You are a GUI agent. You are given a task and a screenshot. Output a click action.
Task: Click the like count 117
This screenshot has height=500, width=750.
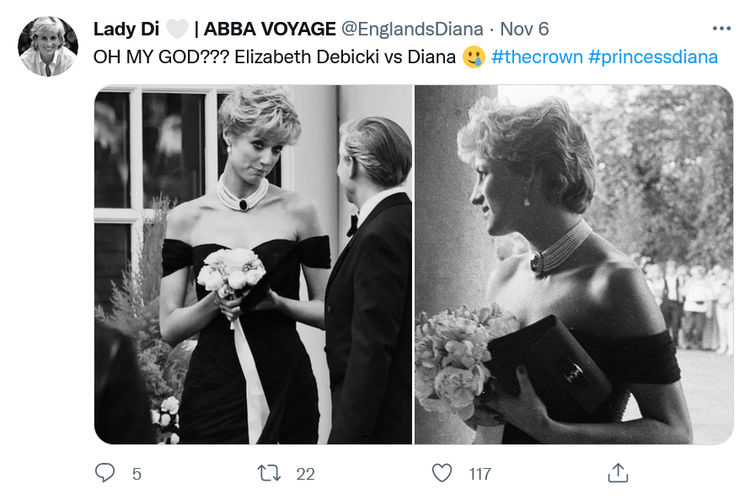pos(479,472)
